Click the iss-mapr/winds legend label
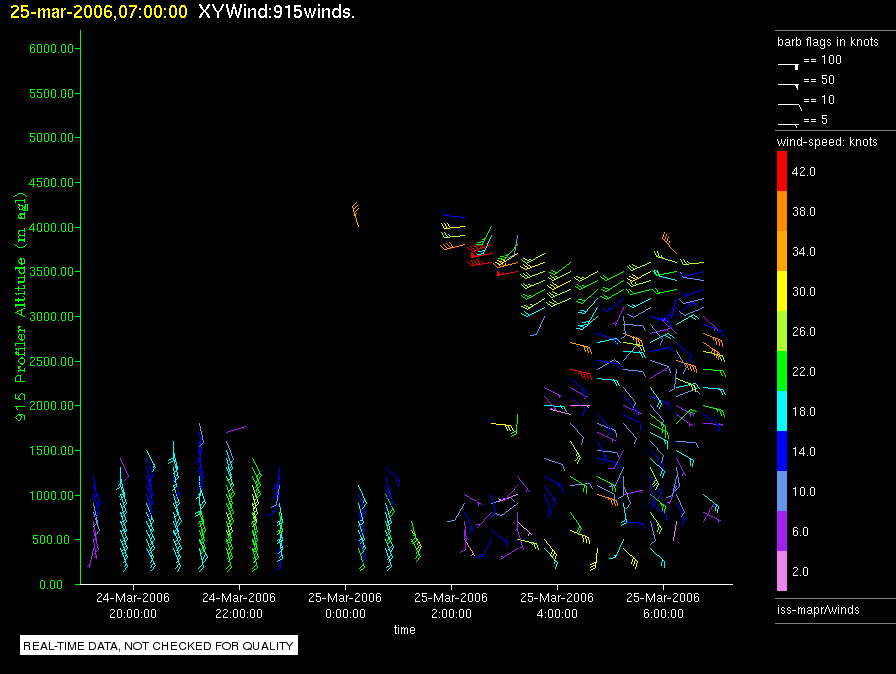The height and width of the screenshot is (674, 896). point(818,610)
